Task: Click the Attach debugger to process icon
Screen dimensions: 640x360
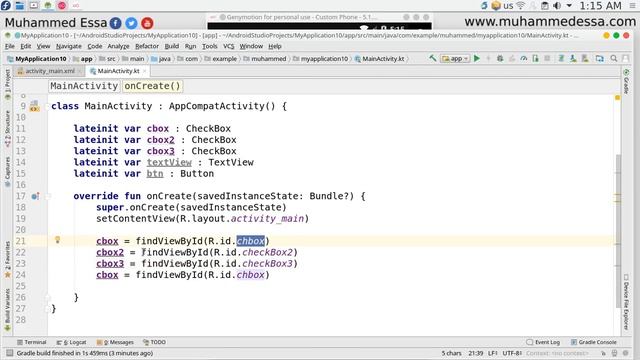Action: point(536,58)
